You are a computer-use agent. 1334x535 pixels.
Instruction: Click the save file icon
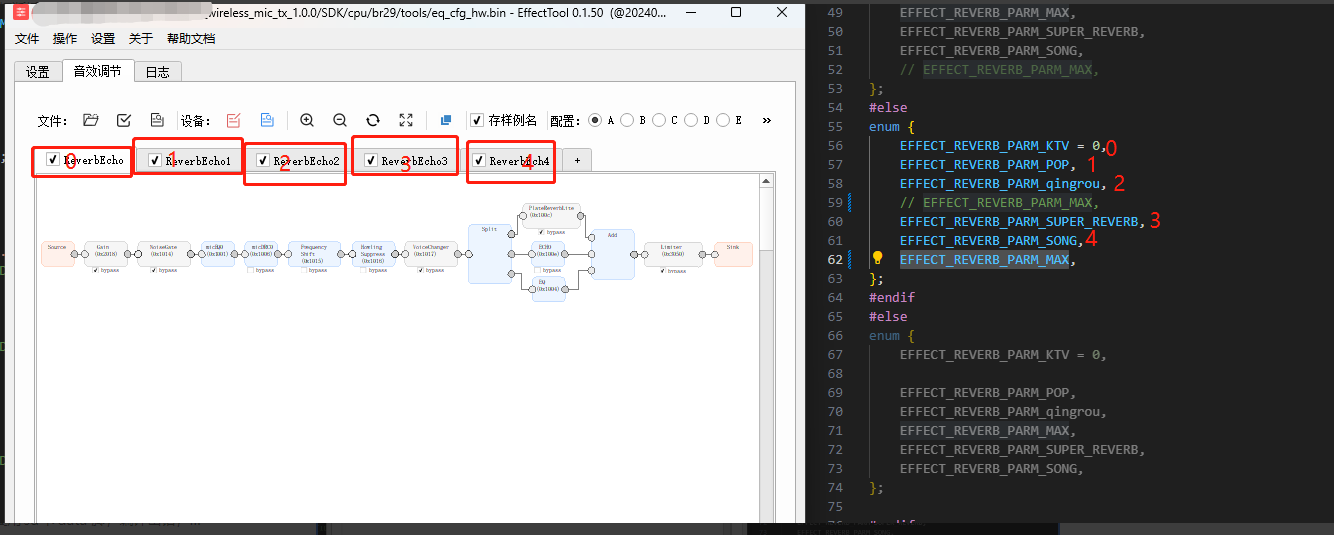(x=157, y=120)
